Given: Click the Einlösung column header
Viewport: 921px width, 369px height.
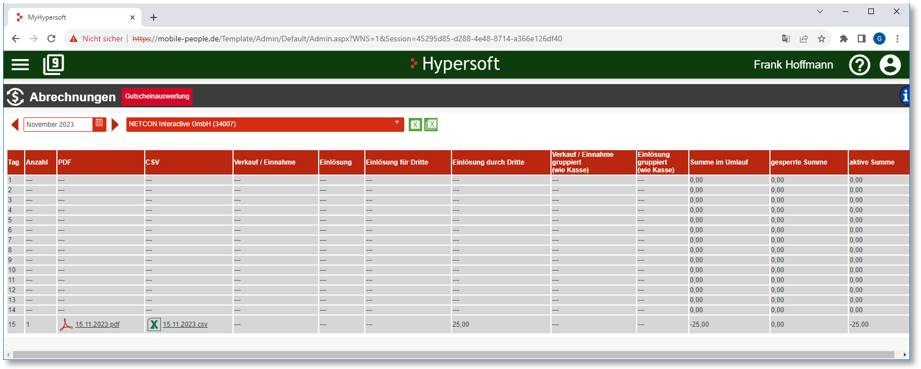Looking at the screenshot, I should [x=341, y=162].
